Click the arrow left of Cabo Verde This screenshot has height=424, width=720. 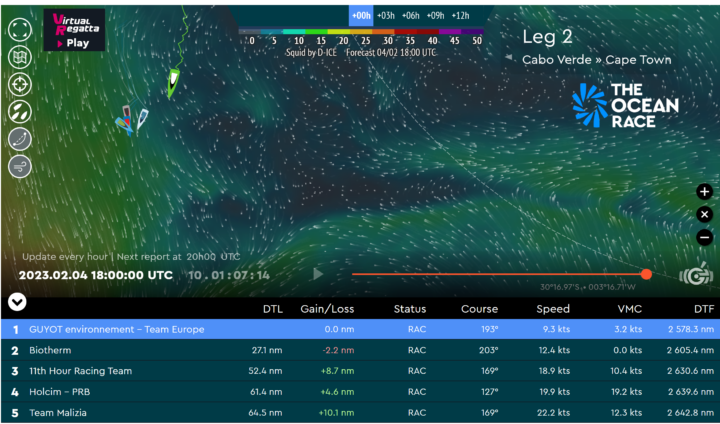(508, 58)
